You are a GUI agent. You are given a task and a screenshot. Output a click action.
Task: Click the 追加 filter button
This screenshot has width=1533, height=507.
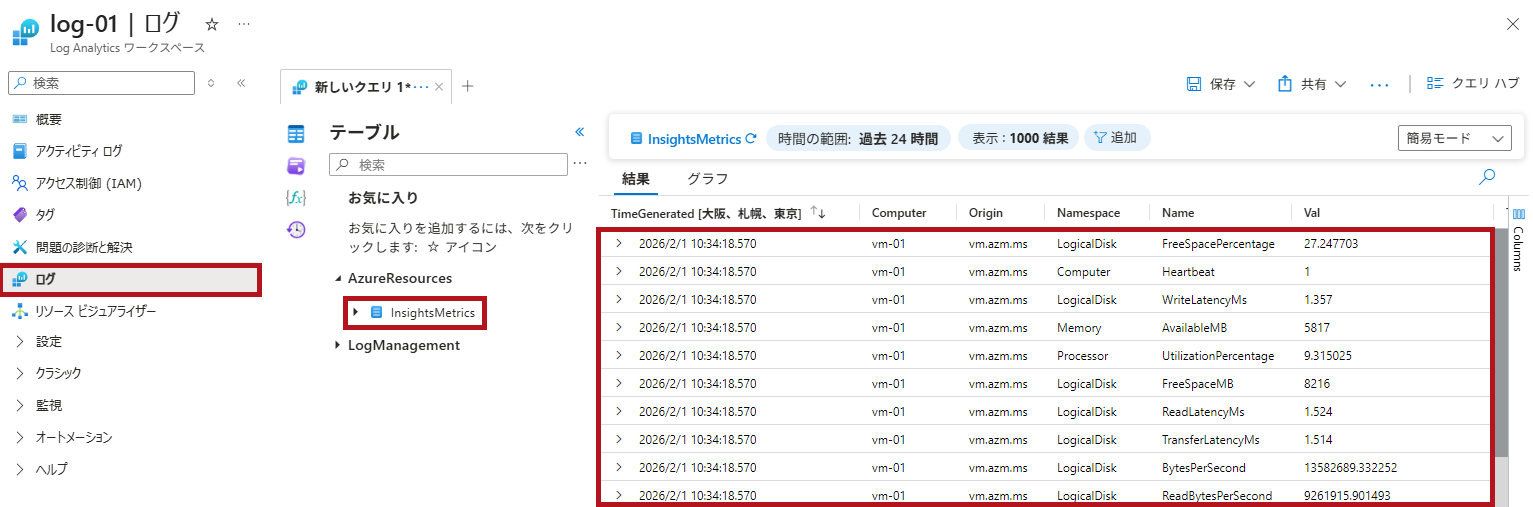pos(1115,138)
